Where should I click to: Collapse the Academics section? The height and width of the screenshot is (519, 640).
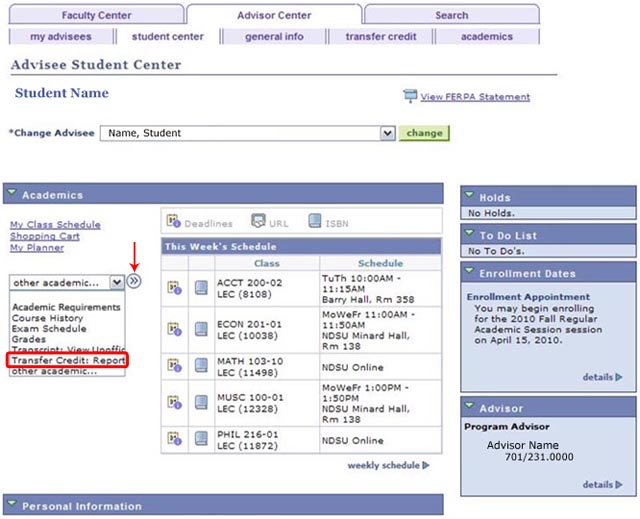click(12, 195)
